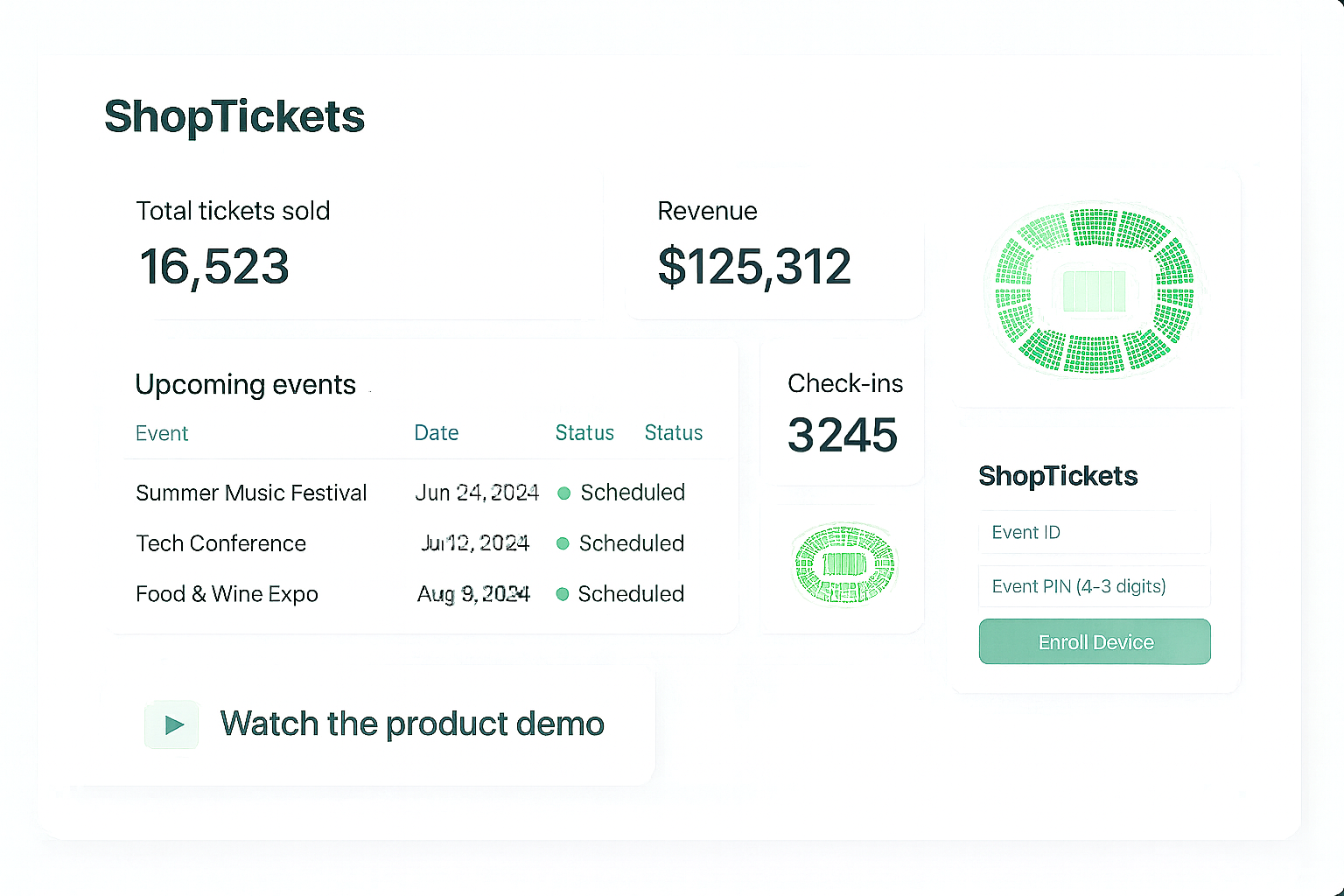This screenshot has height=896, width=1344.
Task: Click the Event PIN input field
Action: pos(1094,586)
